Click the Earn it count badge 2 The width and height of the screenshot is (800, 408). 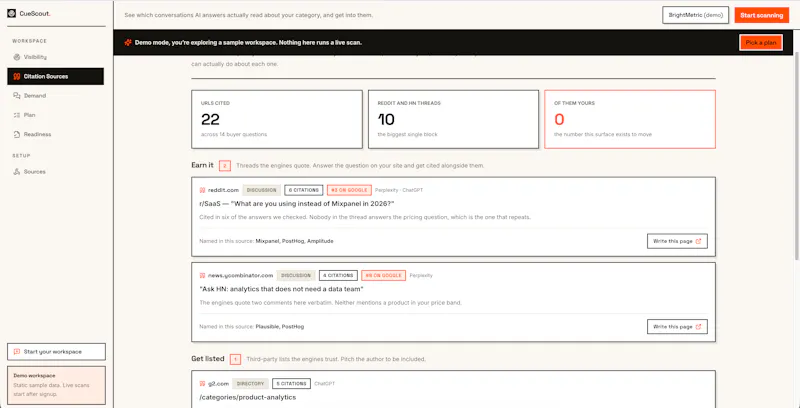[x=225, y=166]
